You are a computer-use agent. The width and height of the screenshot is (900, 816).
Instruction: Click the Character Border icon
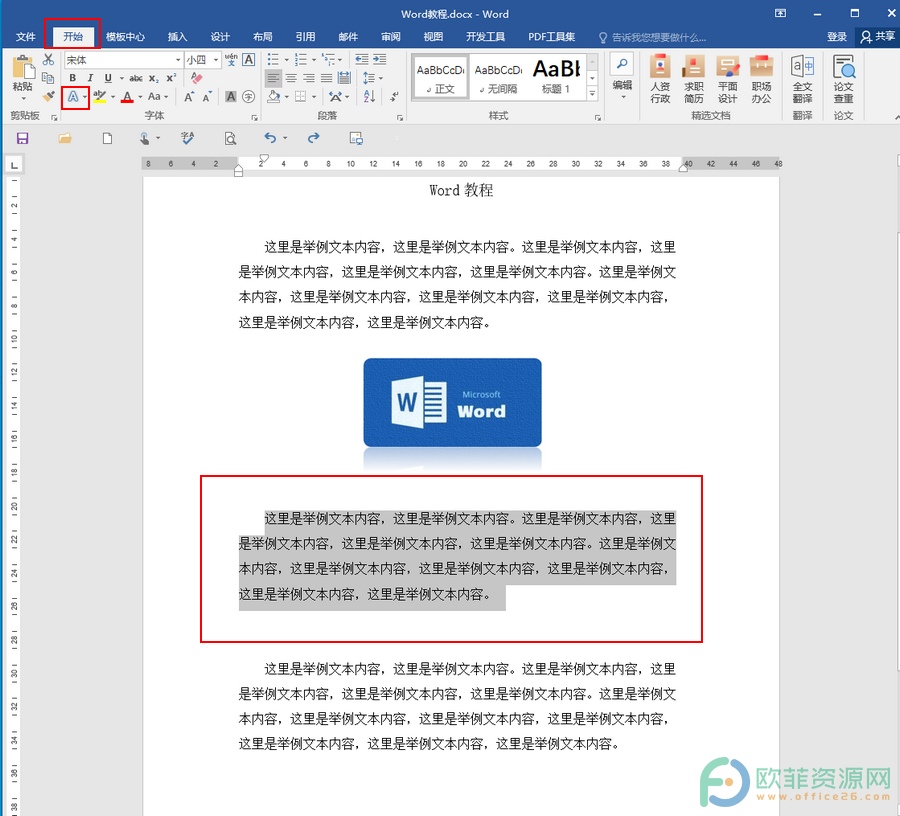(249, 60)
